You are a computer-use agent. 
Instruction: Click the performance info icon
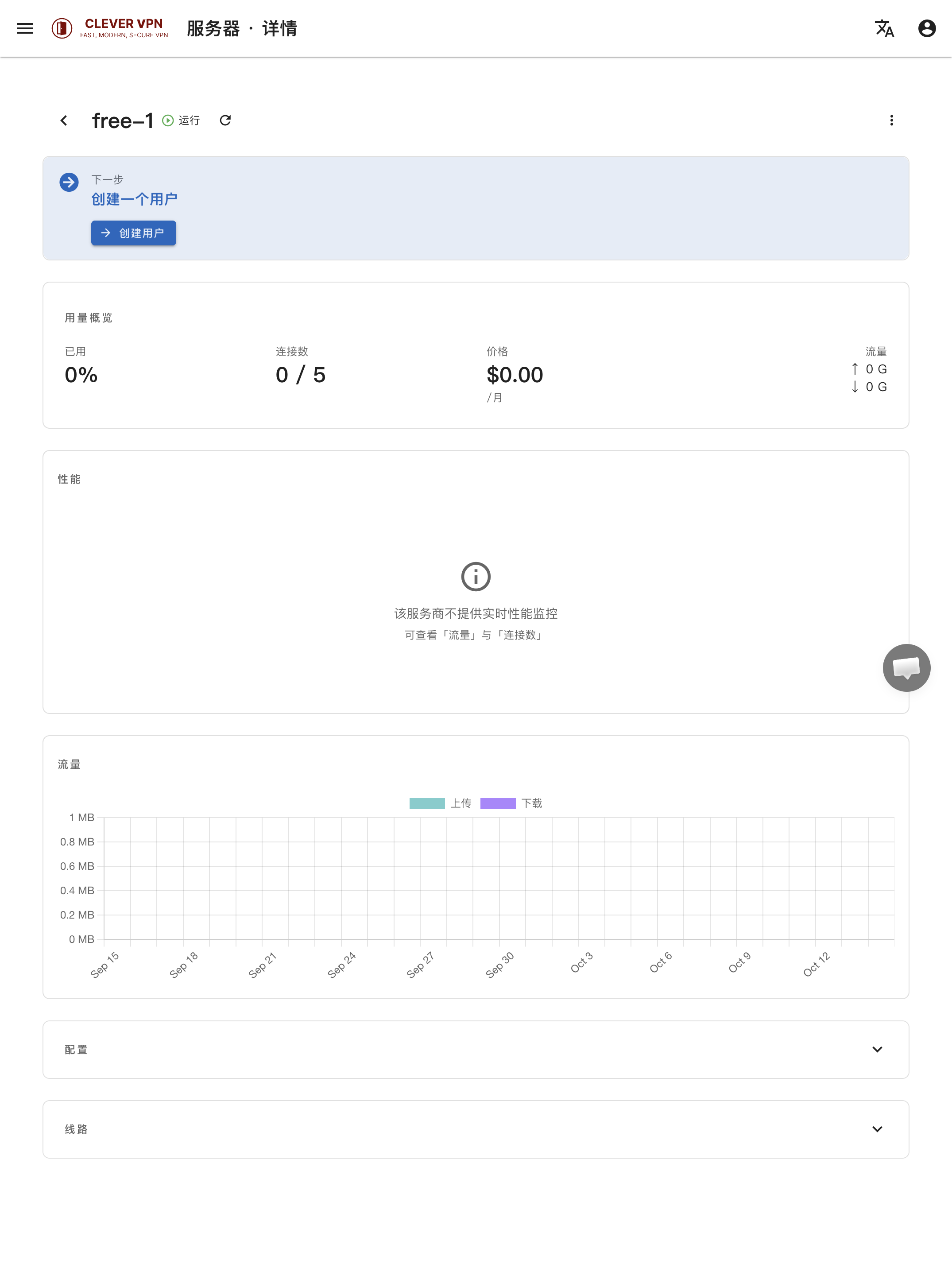[476, 576]
